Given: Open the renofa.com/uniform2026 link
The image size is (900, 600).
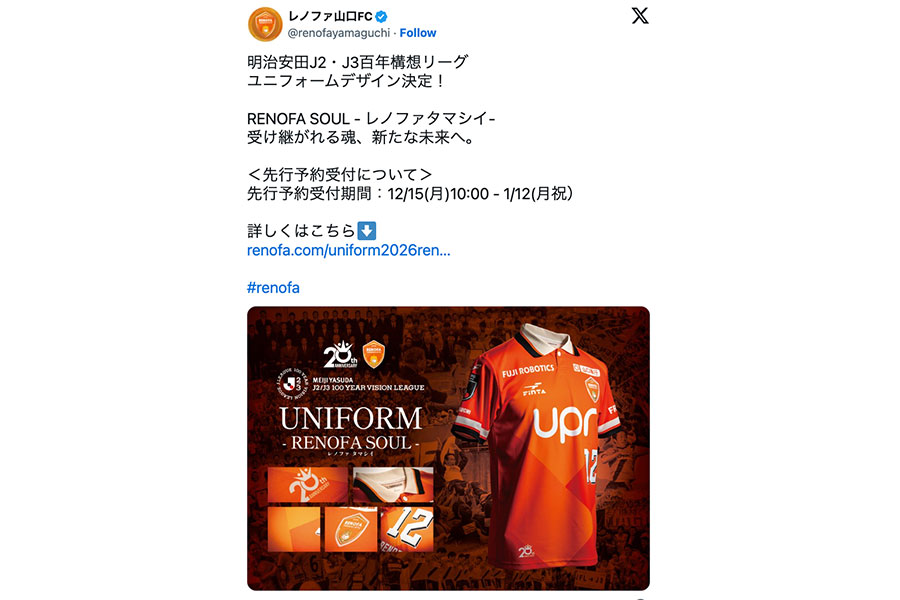Looking at the screenshot, I should coord(348,250).
